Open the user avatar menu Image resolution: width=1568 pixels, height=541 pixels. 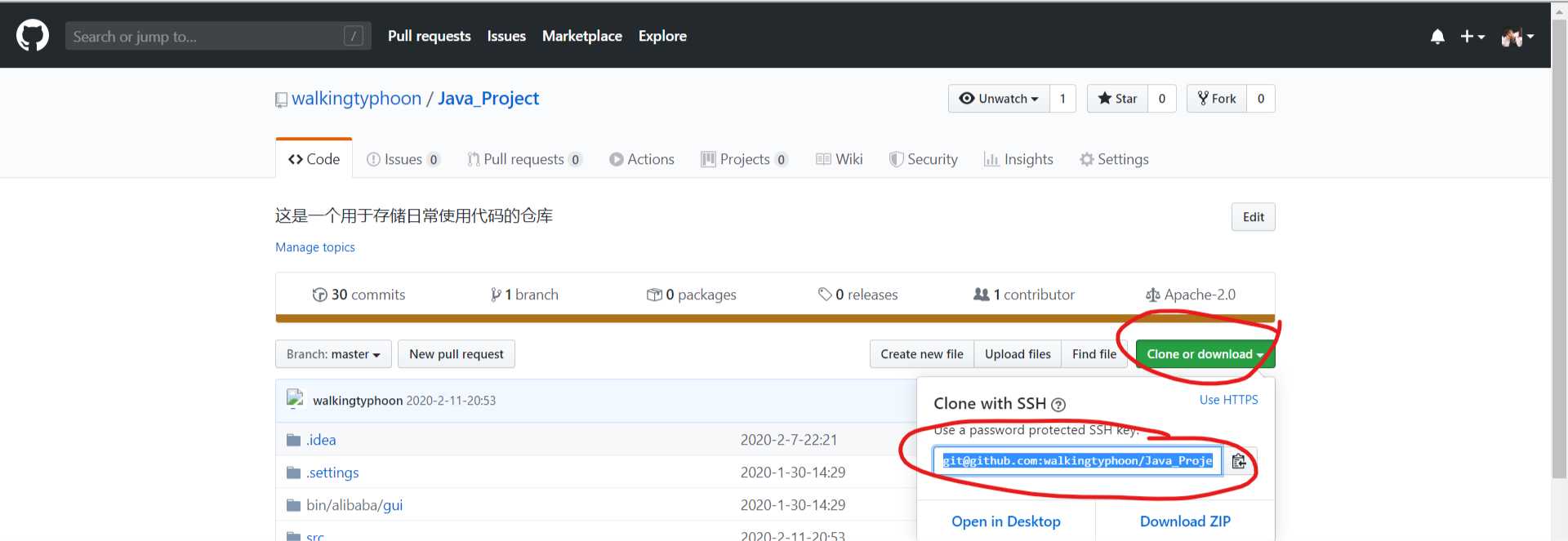1517,37
